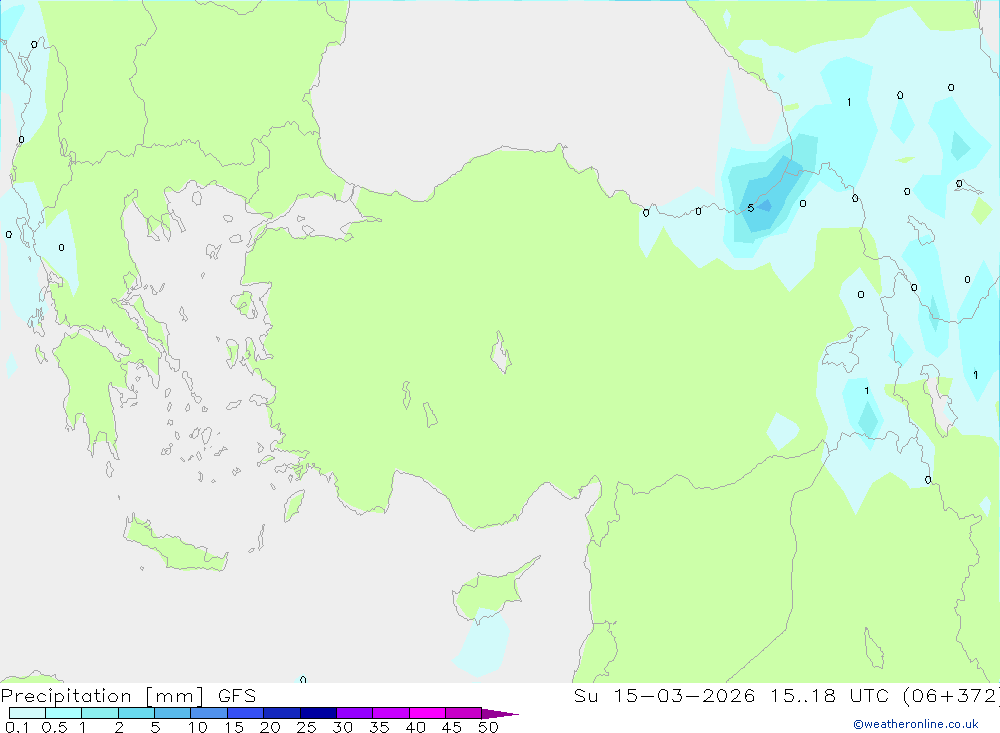The width and height of the screenshot is (1000, 733).
Task: Pick the 15–20 mm legend color box
Action: pos(246,713)
